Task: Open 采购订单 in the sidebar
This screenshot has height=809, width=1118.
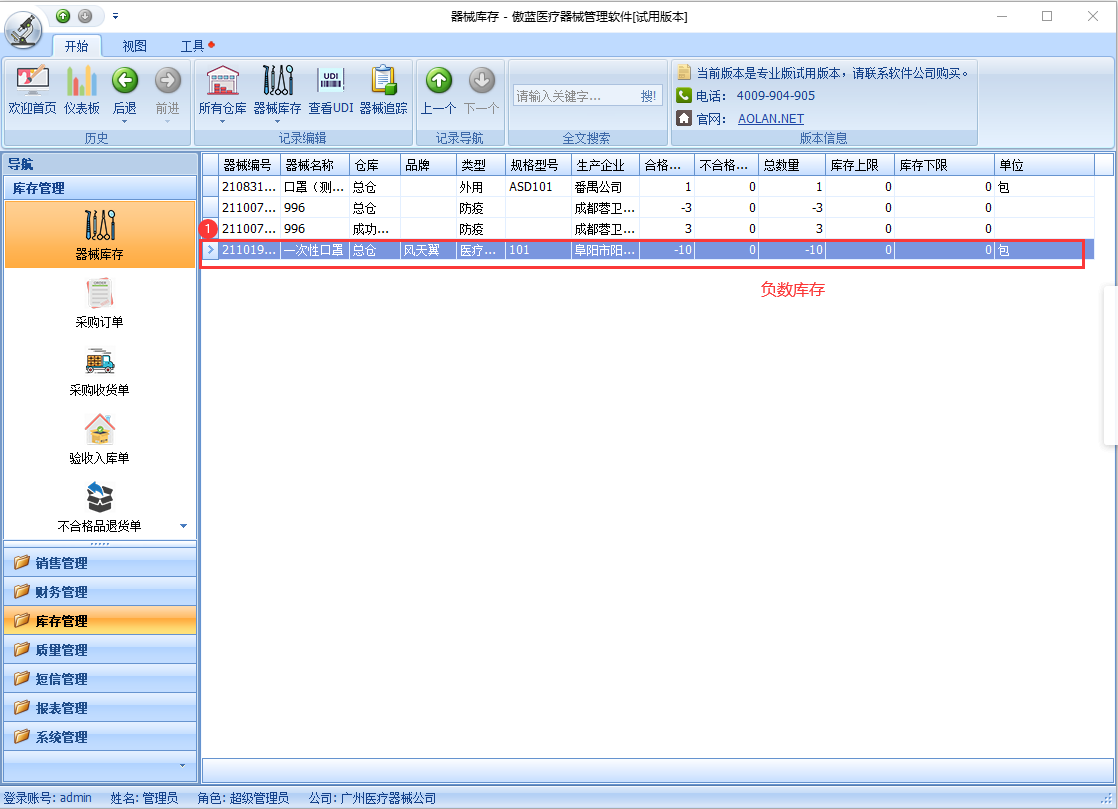Action: coord(100,303)
